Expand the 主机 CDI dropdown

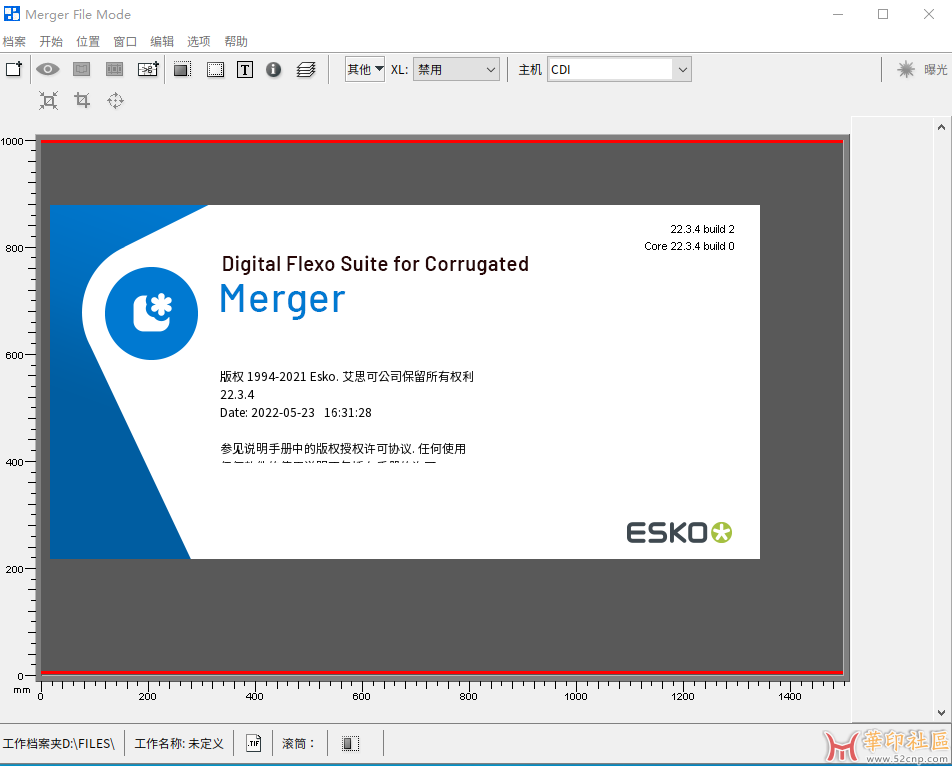coord(619,69)
